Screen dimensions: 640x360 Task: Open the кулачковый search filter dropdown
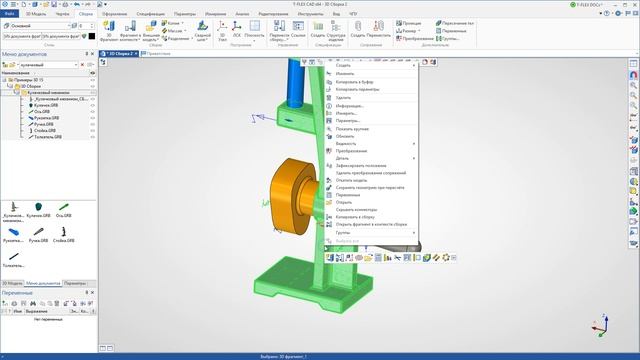coord(76,65)
